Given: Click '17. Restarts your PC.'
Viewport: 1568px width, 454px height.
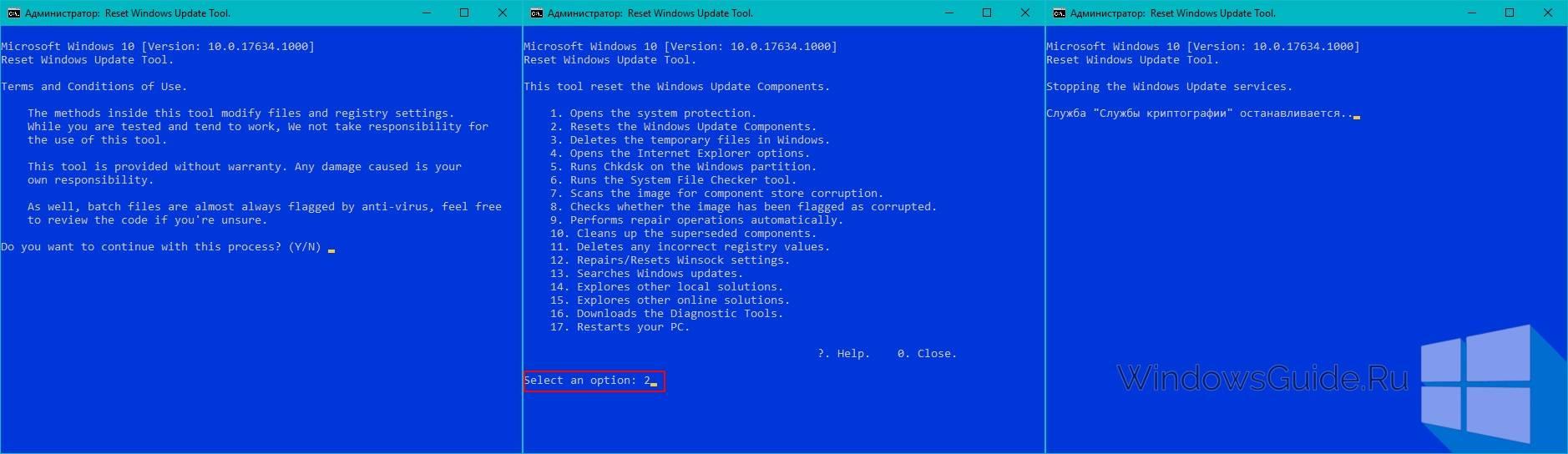Looking at the screenshot, I should tap(620, 327).
